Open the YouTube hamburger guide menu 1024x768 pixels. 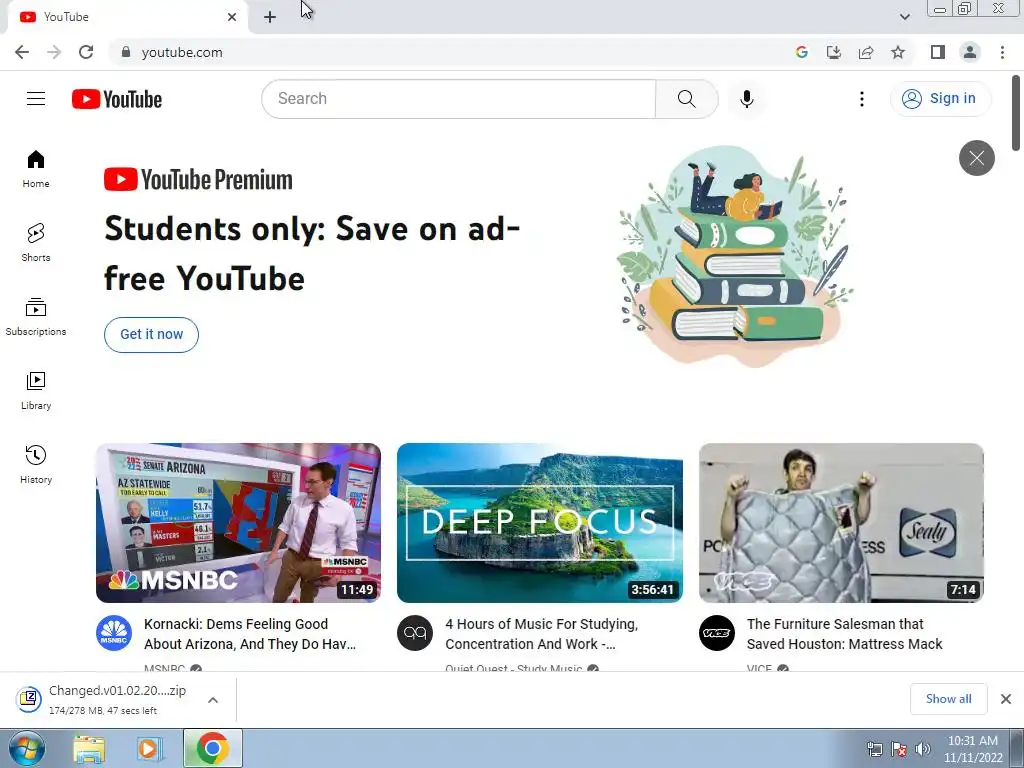click(x=36, y=99)
